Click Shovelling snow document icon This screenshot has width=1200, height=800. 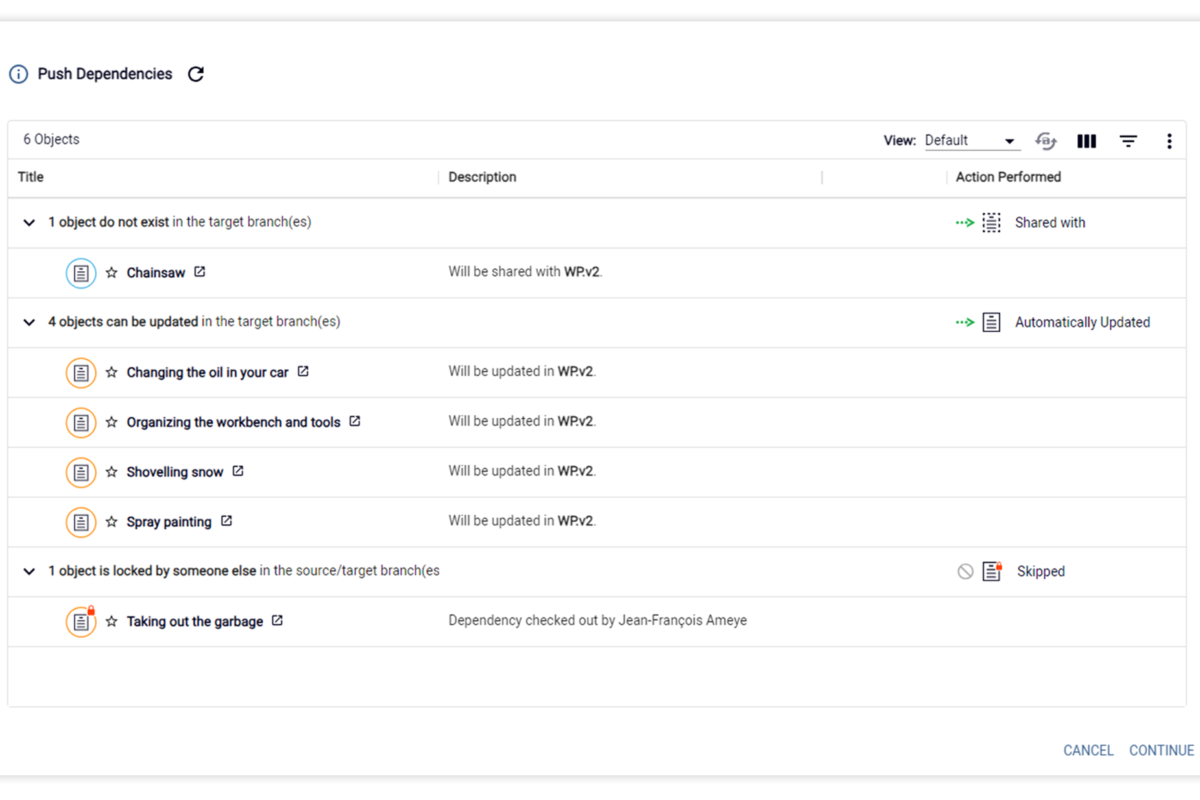[x=81, y=472]
